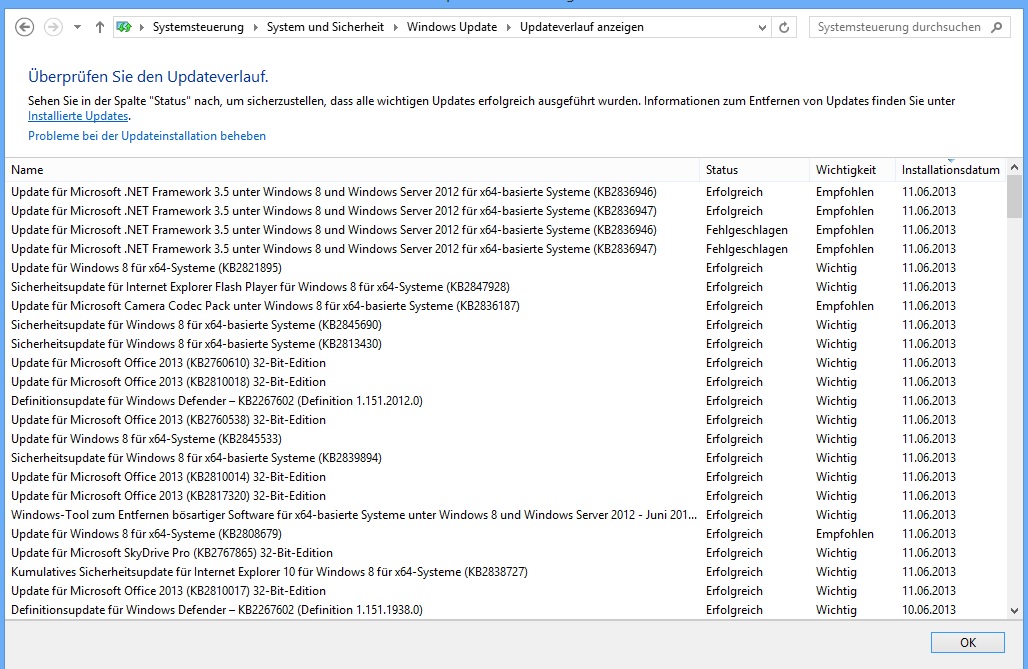Select Office 2013 KB2760538 update row

pos(505,420)
